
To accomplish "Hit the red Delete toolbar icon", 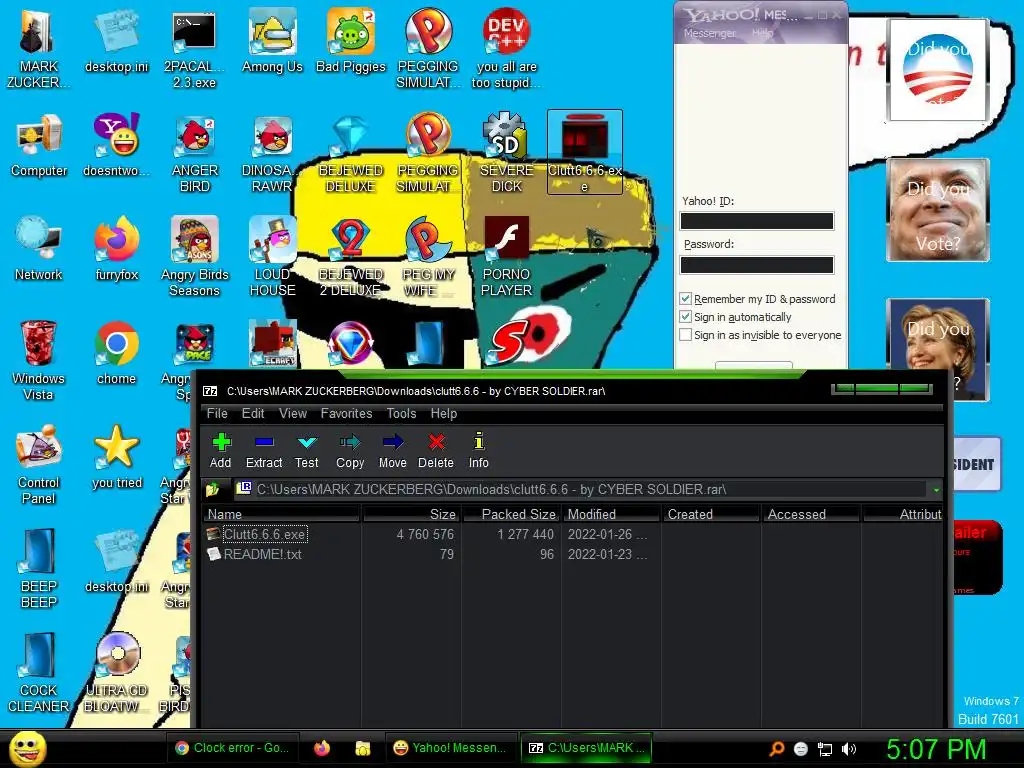I will tap(436, 450).
